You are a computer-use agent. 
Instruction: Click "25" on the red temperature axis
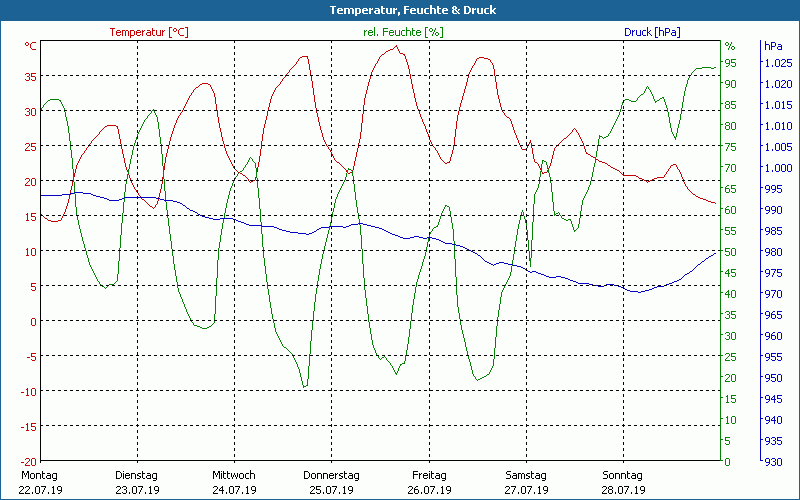point(31,147)
